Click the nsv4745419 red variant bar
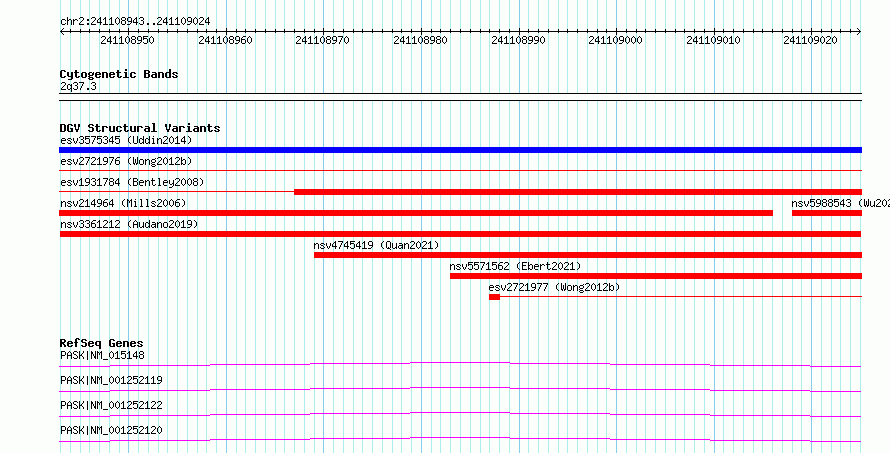 pos(588,255)
